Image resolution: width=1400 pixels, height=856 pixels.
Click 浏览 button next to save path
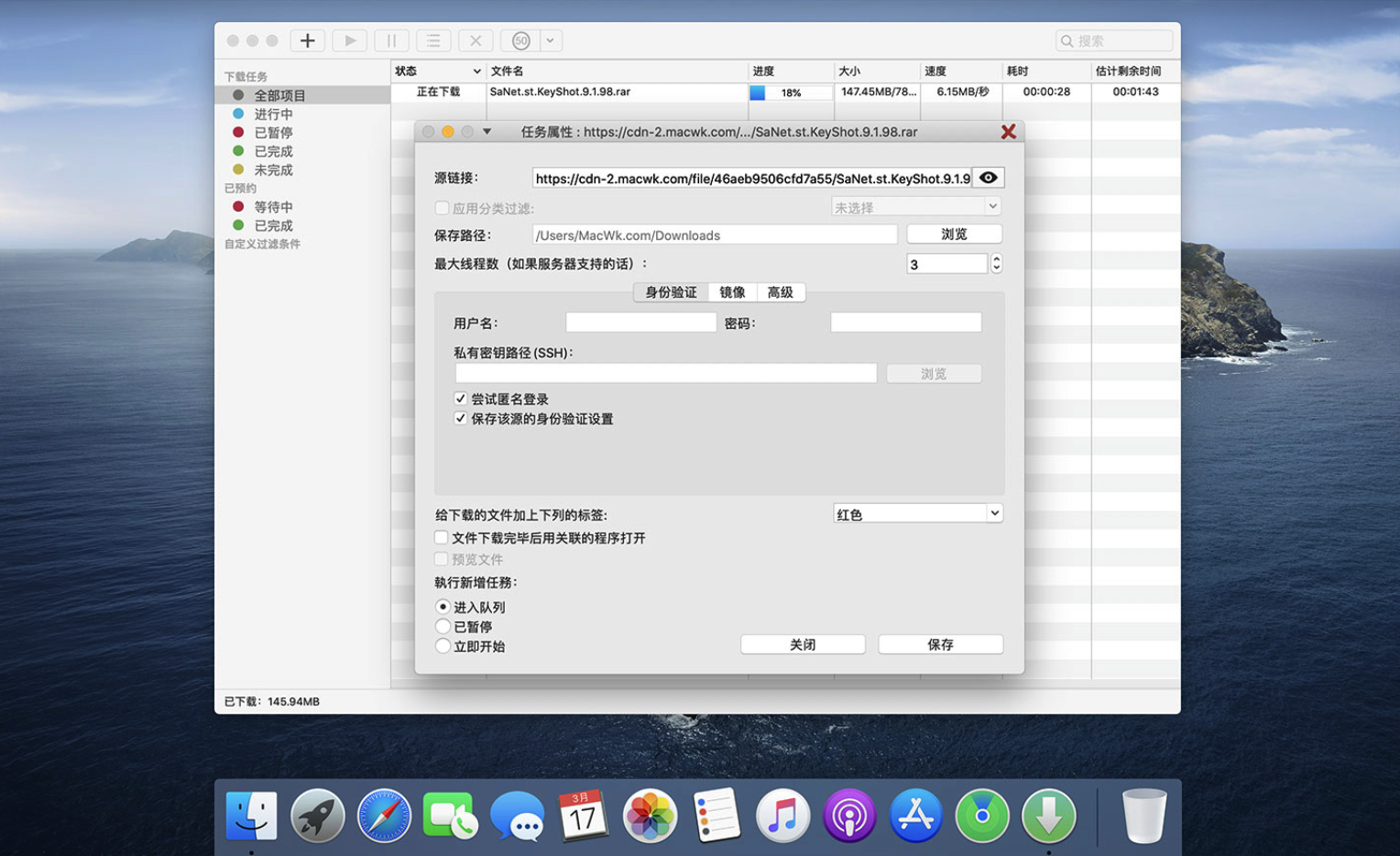(x=954, y=235)
